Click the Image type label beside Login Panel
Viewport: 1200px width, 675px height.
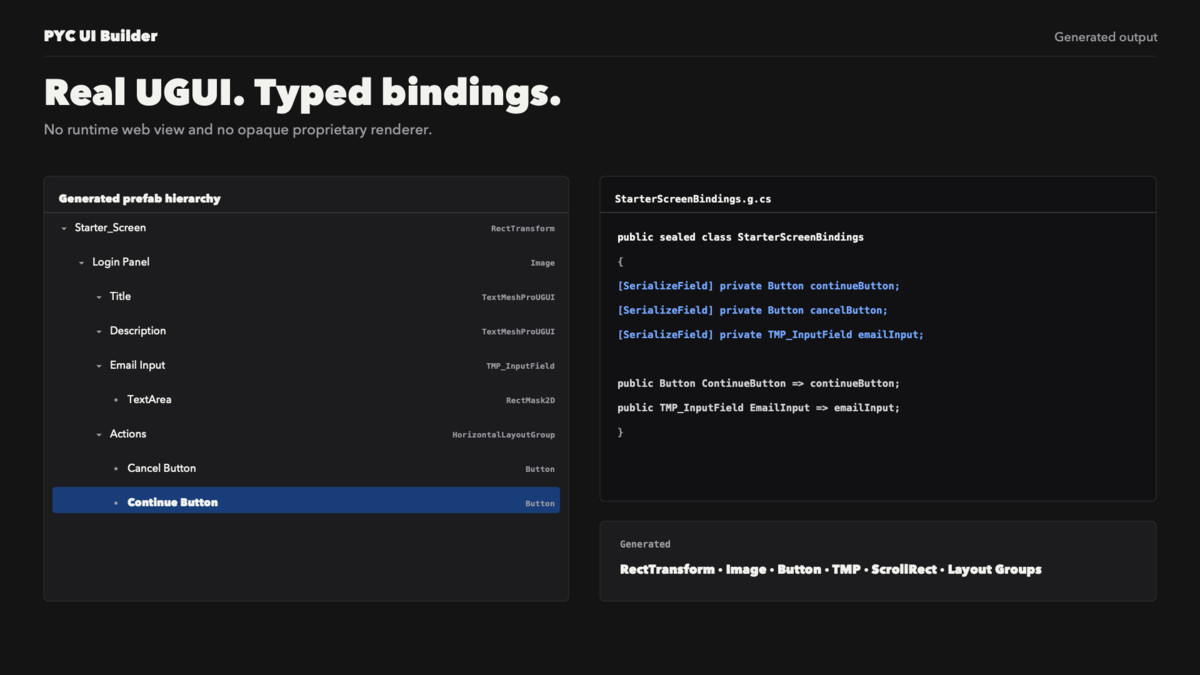pyautogui.click(x=542, y=263)
